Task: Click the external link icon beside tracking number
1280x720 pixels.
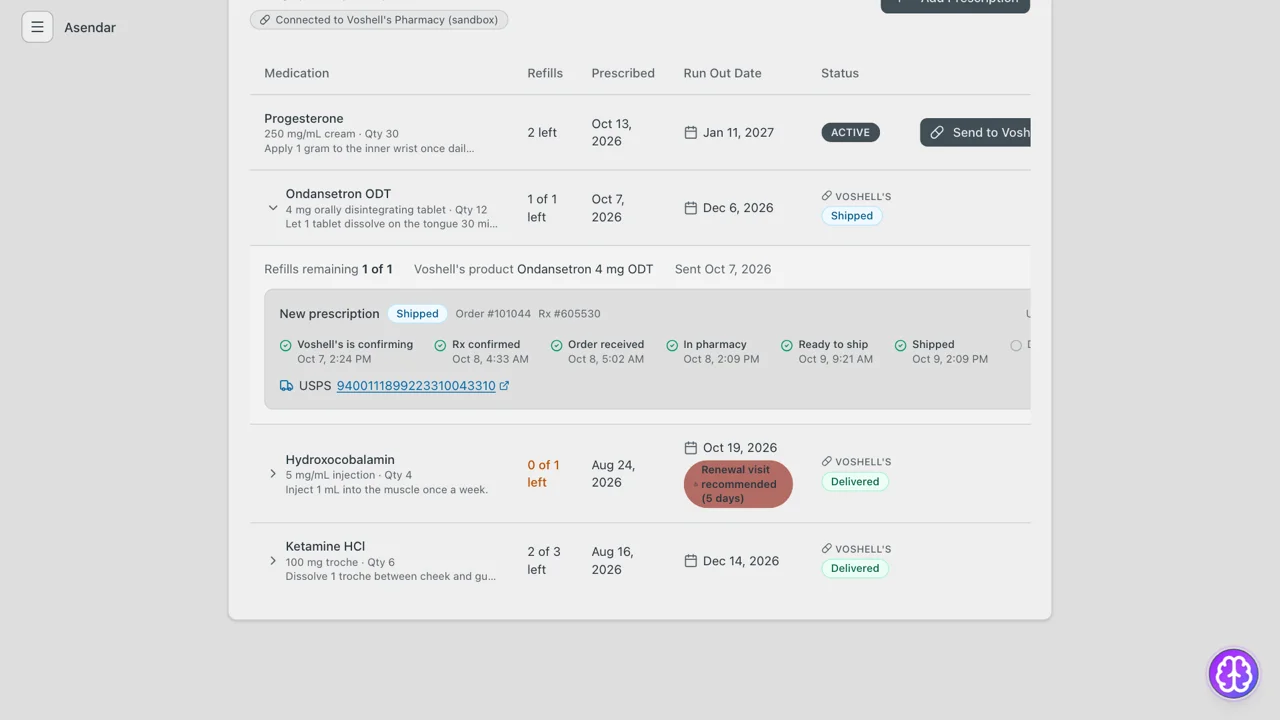Action: click(x=504, y=385)
